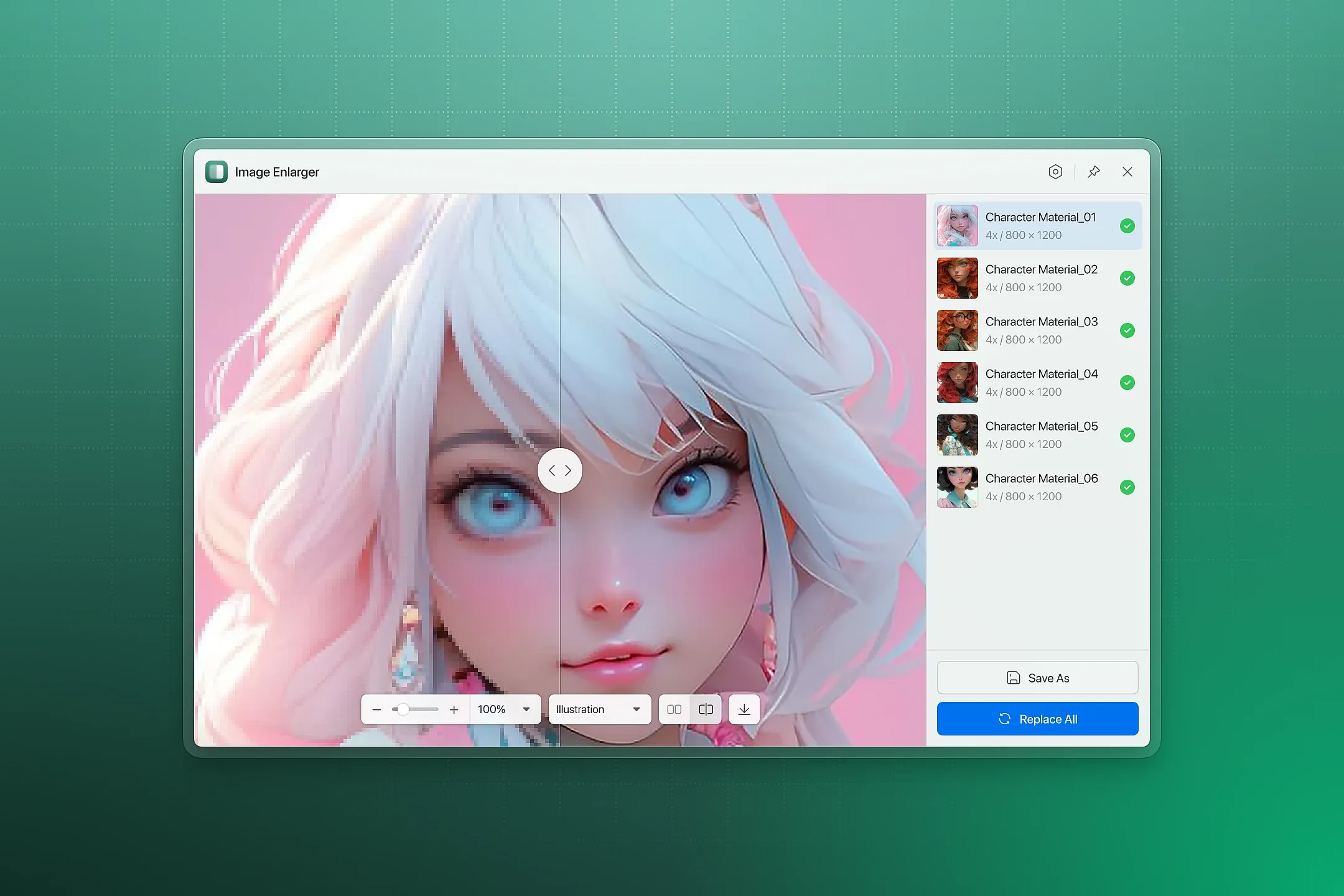
Task: Click the zoom in plus icon
Action: click(x=454, y=710)
